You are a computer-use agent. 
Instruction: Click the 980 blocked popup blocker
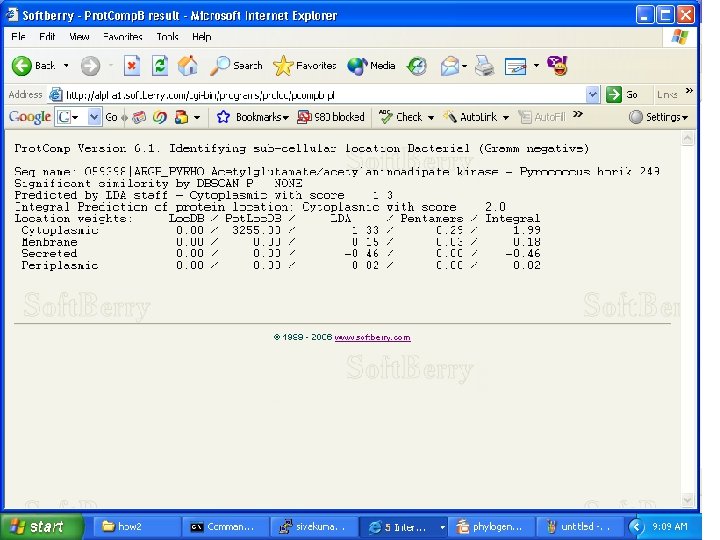[331, 117]
